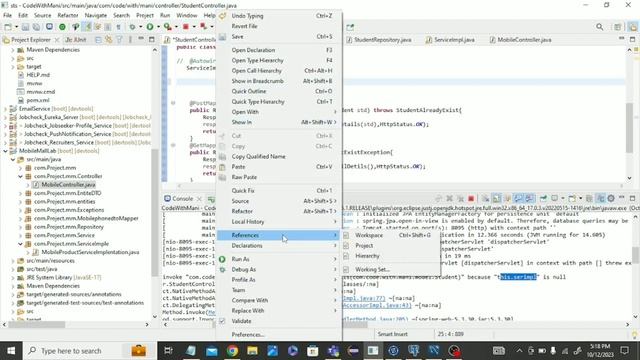Click the Relaunch icon in main toolbar
The height and width of the screenshot is (360, 640).
203,27
